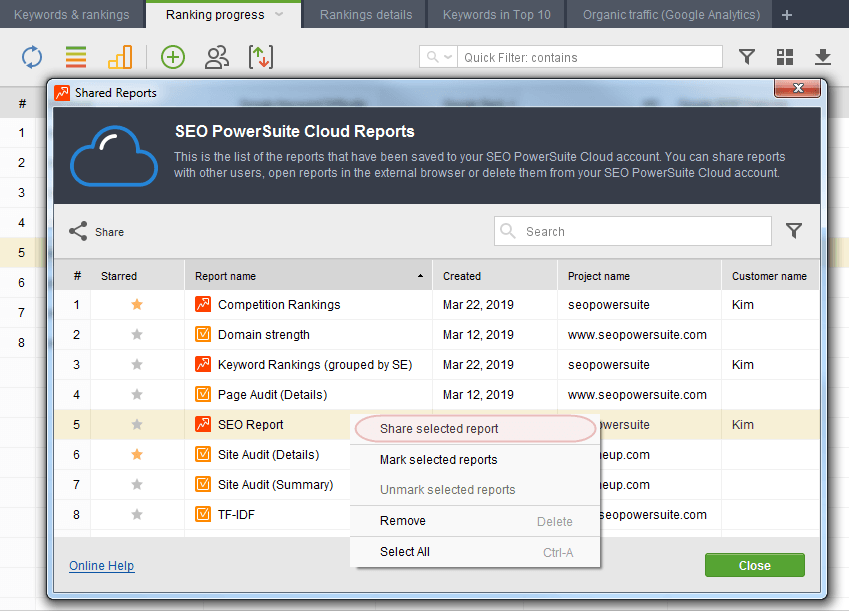Open the Online Help link

[x=102, y=566]
